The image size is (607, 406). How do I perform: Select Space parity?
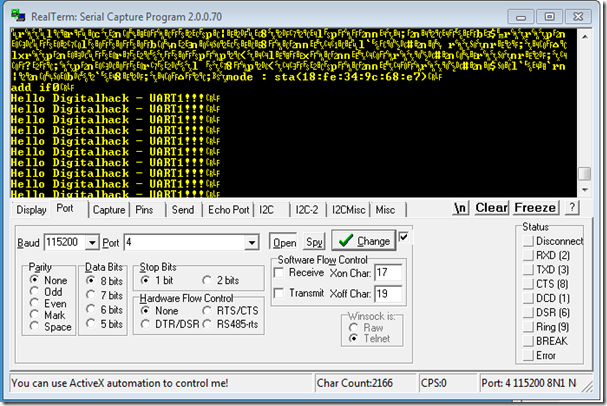tap(51, 326)
